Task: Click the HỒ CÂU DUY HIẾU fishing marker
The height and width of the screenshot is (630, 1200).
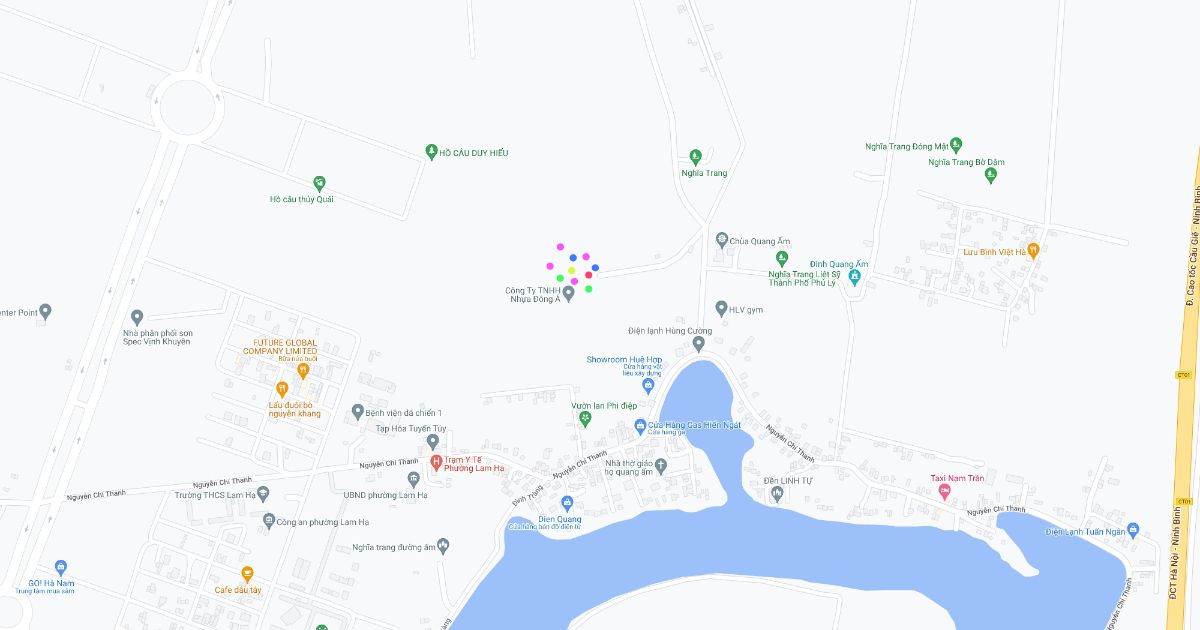Action: click(x=431, y=152)
